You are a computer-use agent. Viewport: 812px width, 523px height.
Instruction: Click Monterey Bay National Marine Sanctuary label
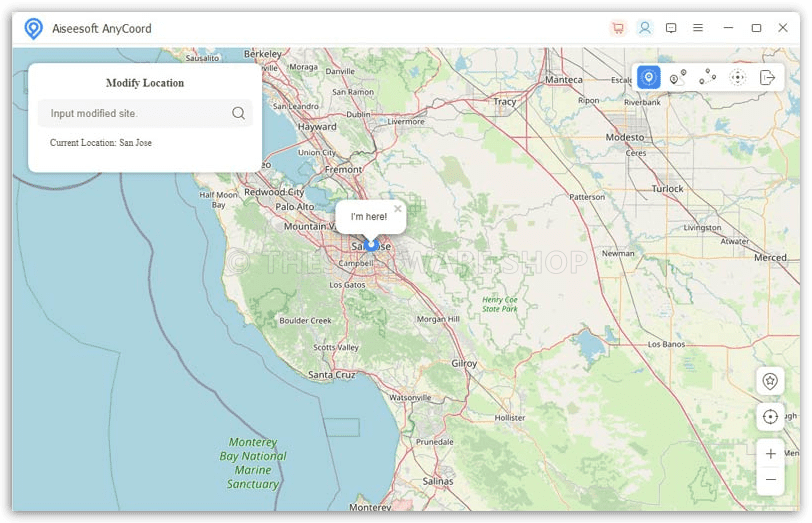point(253,463)
